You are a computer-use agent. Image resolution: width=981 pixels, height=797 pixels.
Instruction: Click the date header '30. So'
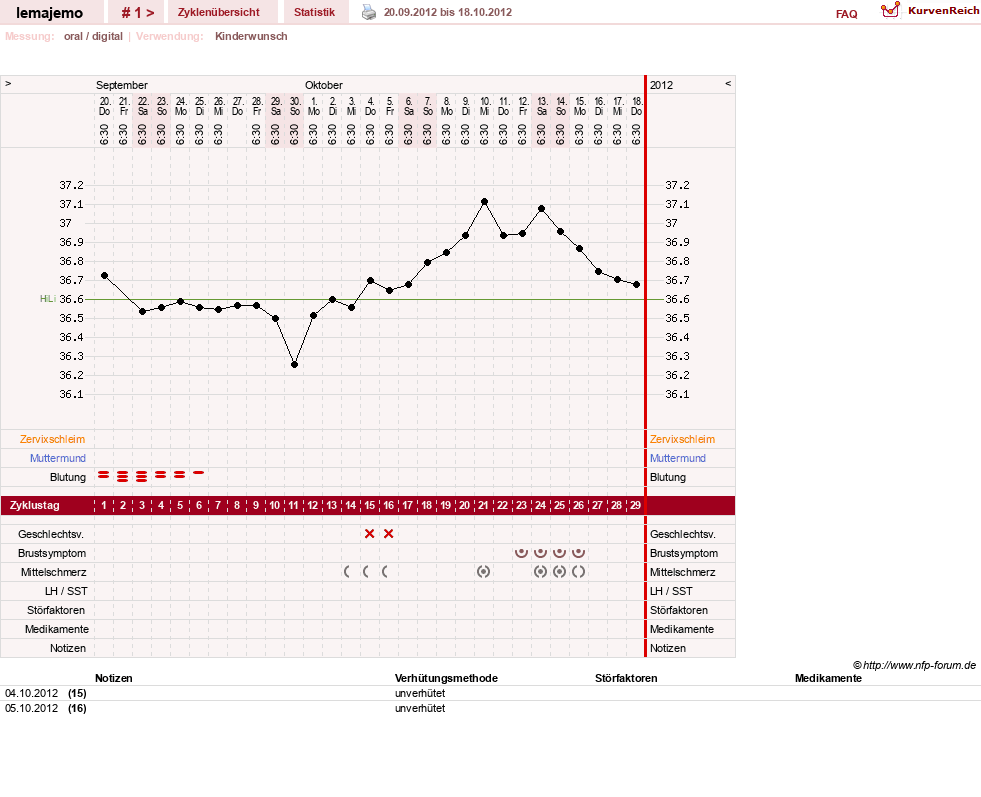[295, 106]
